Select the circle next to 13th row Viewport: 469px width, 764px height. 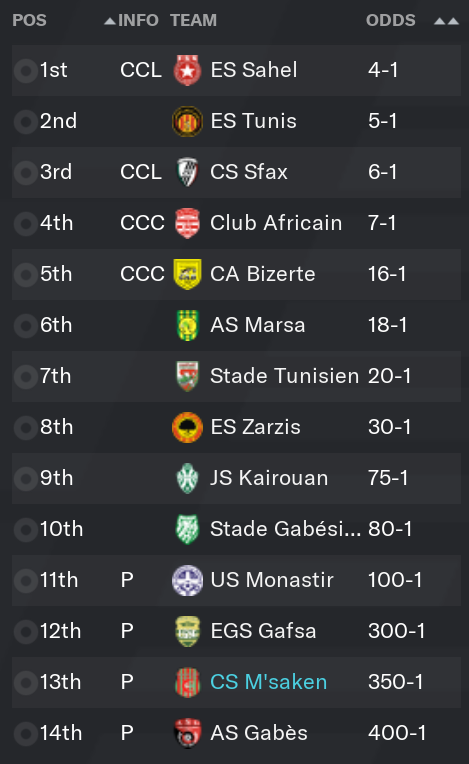coord(25,683)
